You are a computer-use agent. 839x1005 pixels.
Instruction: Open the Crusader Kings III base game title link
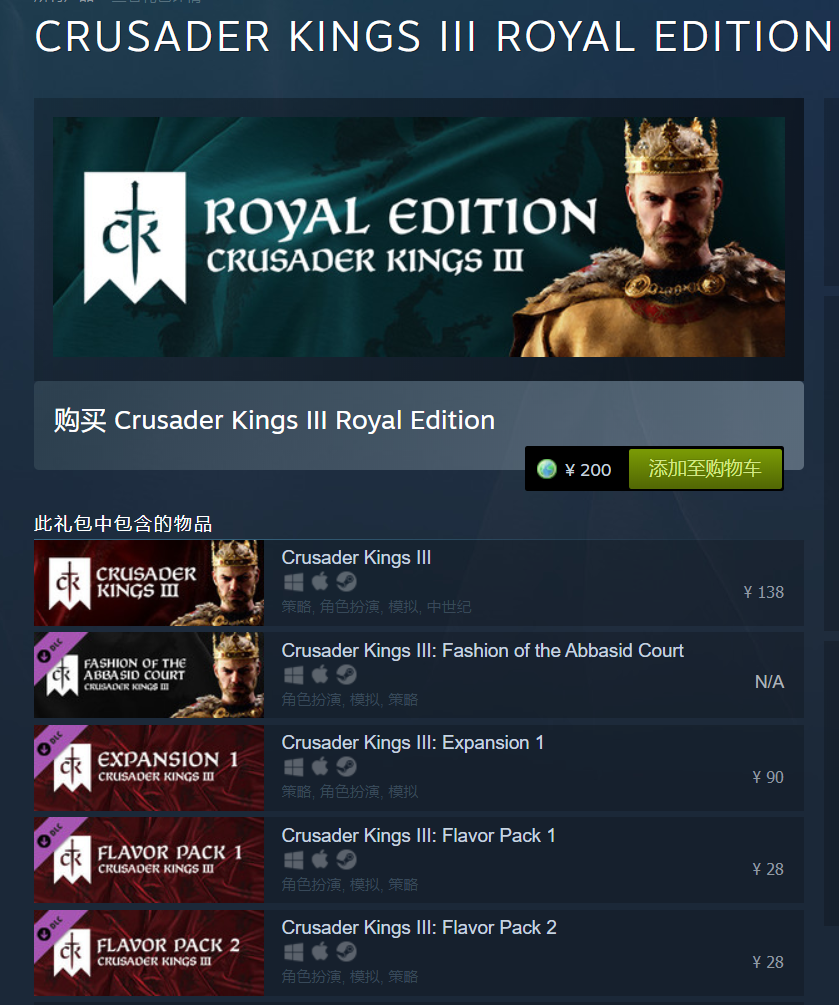tap(356, 558)
